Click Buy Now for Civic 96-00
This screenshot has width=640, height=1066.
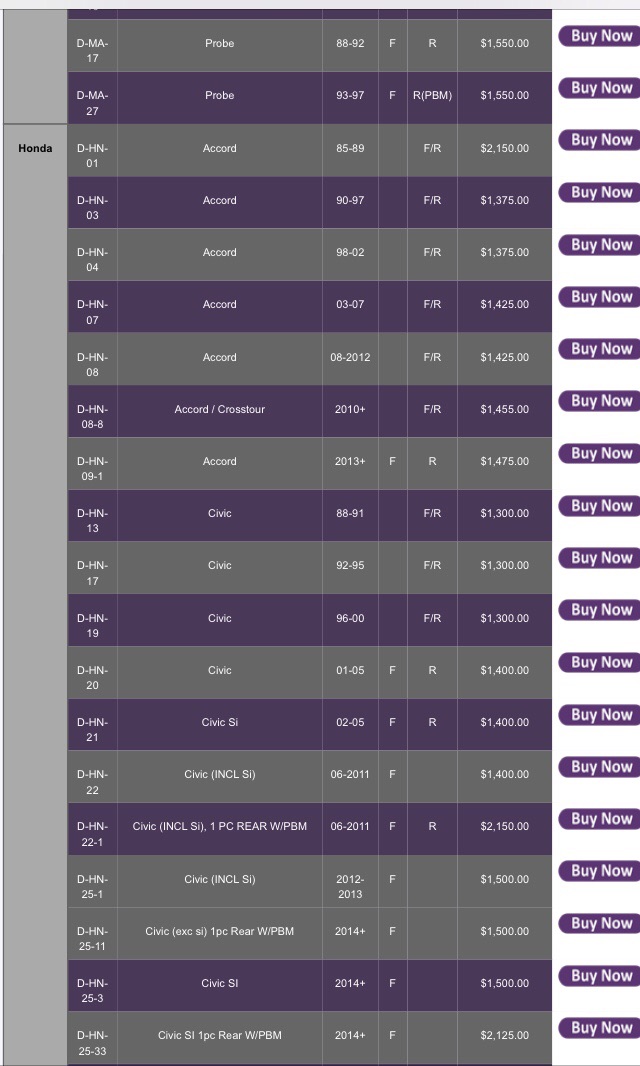tap(599, 611)
